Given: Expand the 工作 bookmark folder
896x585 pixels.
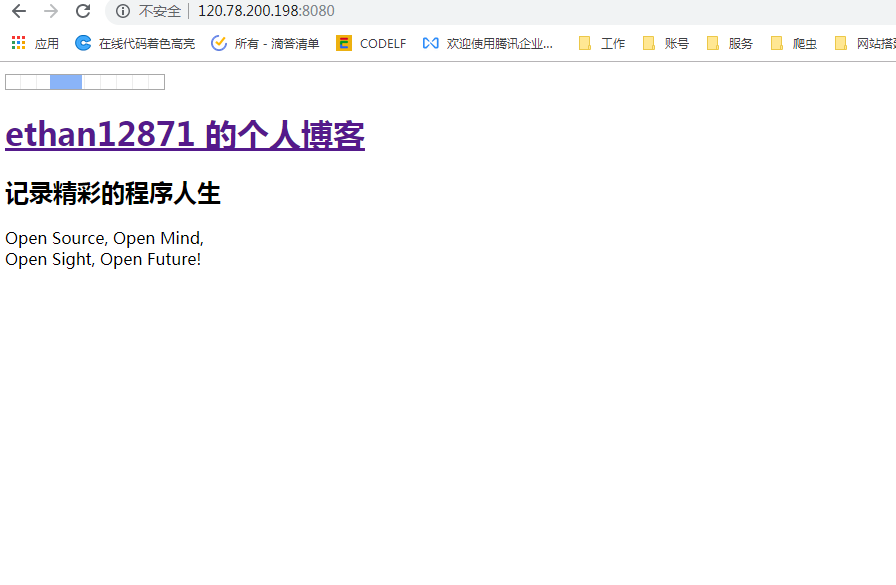Looking at the screenshot, I should pyautogui.click(x=602, y=43).
